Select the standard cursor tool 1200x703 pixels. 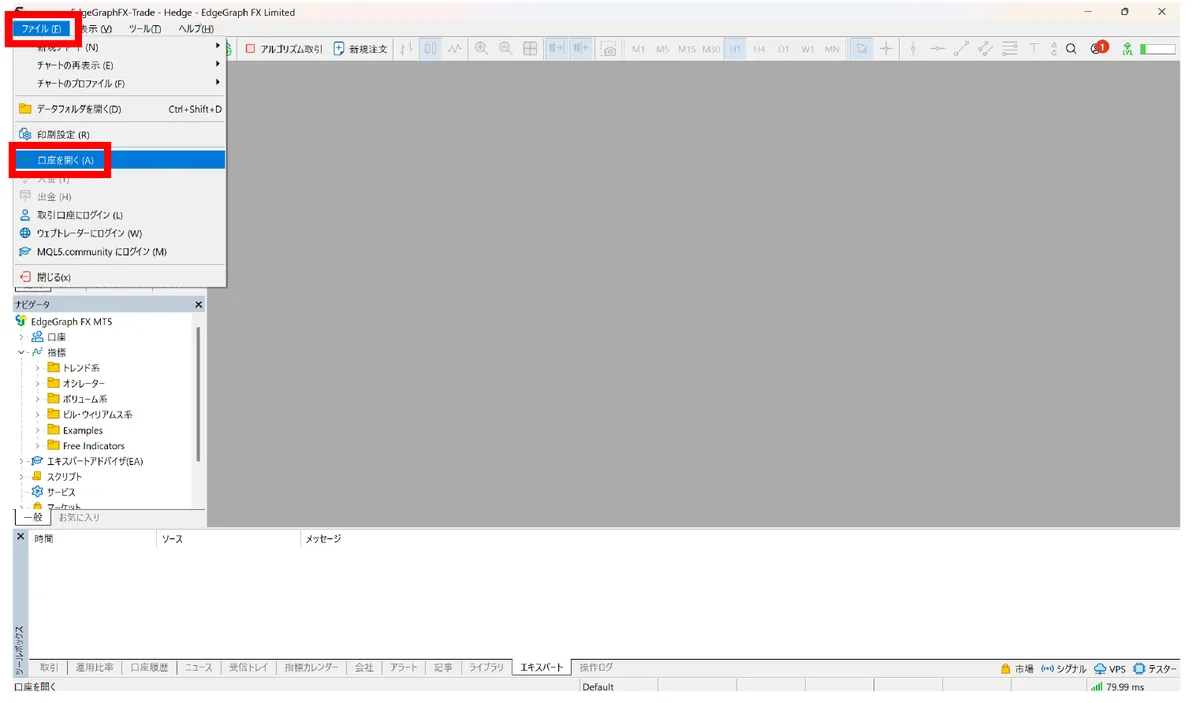pyautogui.click(x=860, y=48)
